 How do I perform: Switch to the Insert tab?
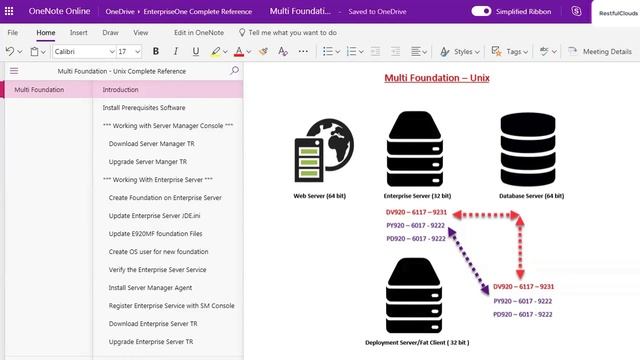click(78, 33)
